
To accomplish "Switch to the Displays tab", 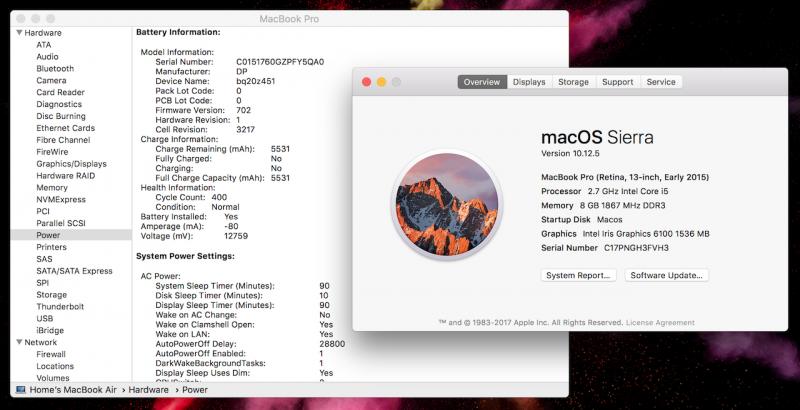I will coord(529,82).
